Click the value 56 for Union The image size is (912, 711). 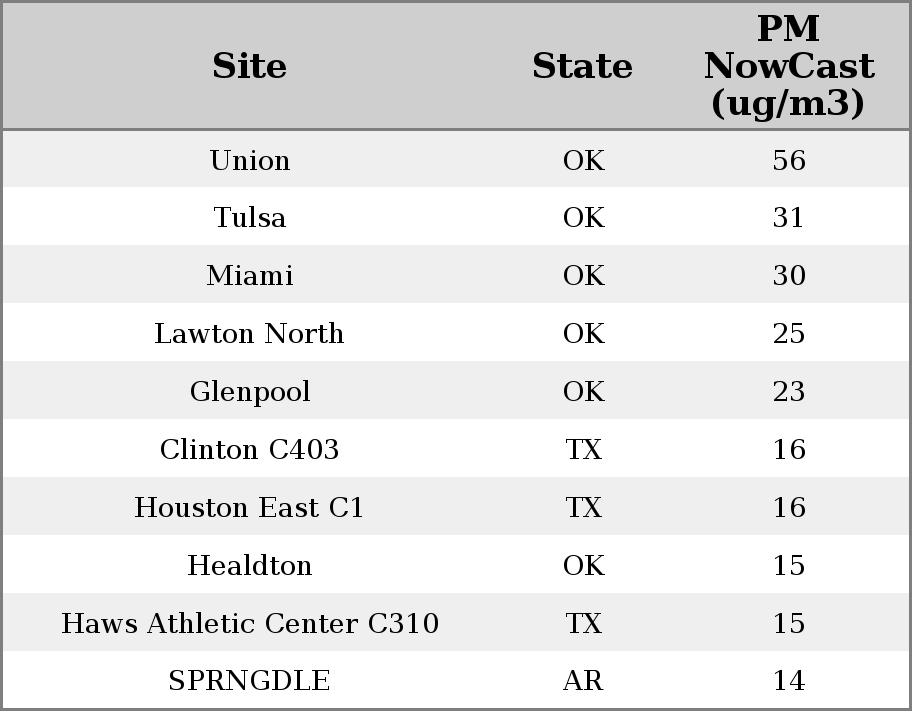point(789,160)
